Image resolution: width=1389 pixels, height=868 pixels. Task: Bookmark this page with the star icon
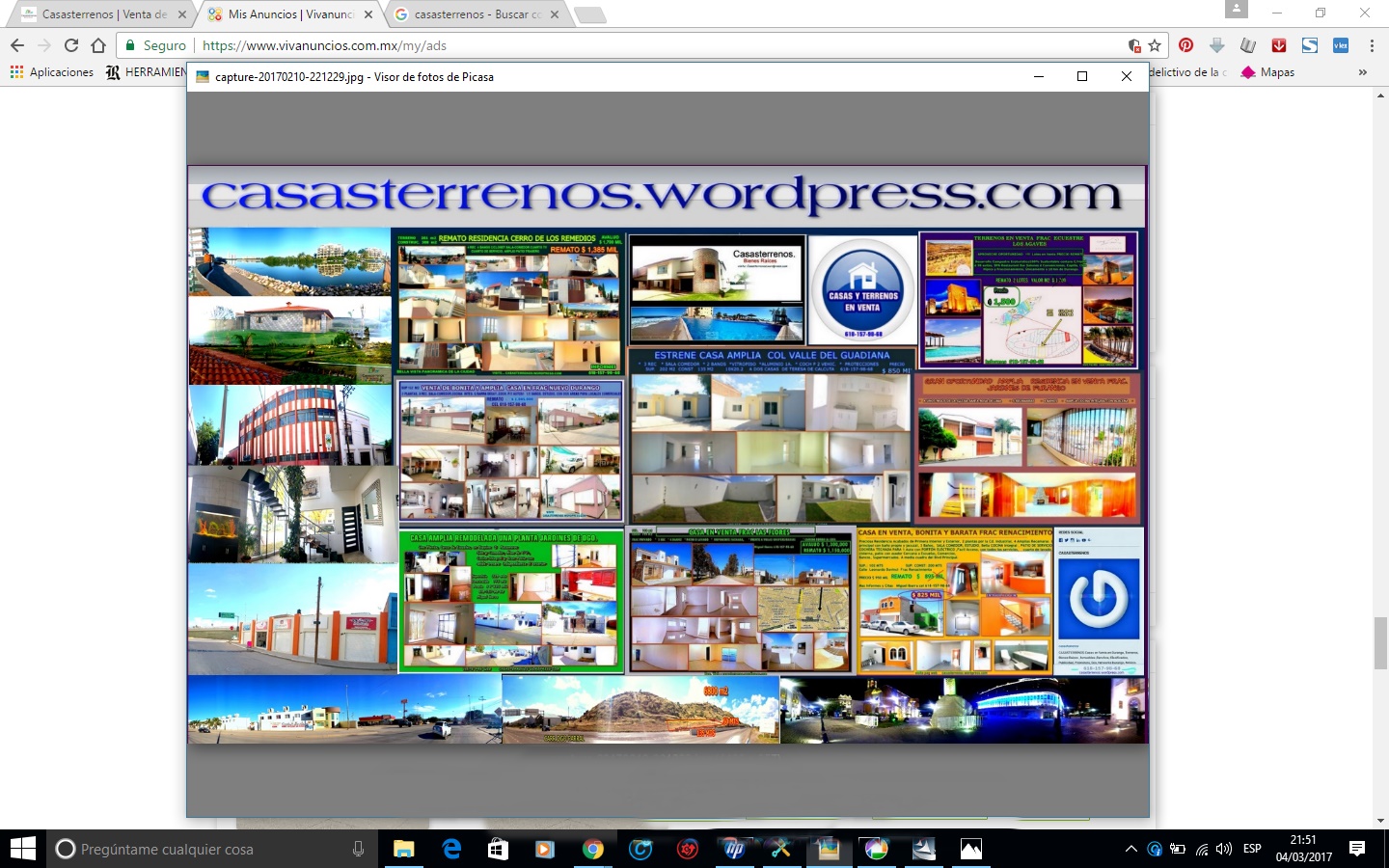pos(1155,45)
